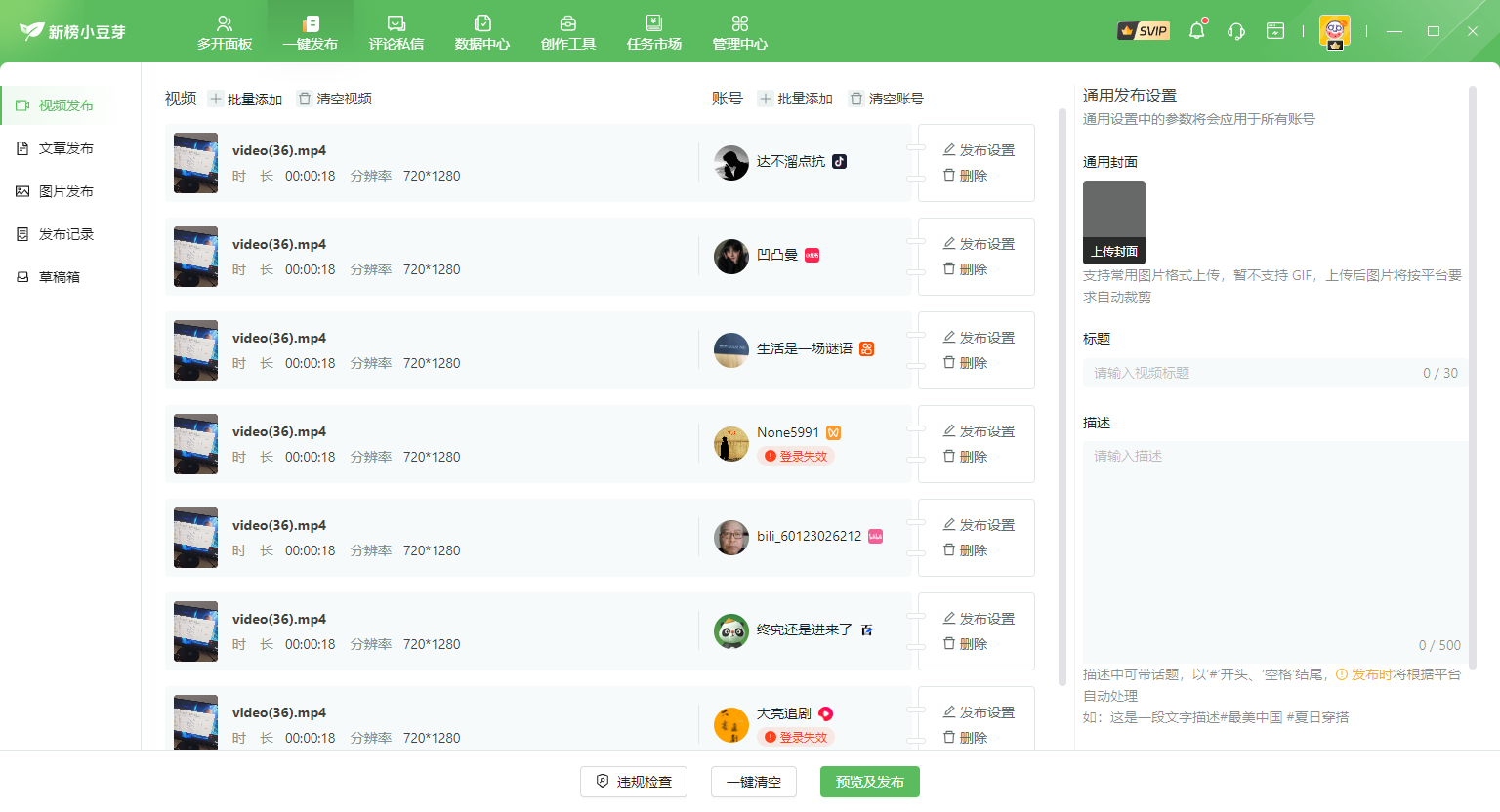
Task: Click 批量添加 next to 视频
Action: 245,99
